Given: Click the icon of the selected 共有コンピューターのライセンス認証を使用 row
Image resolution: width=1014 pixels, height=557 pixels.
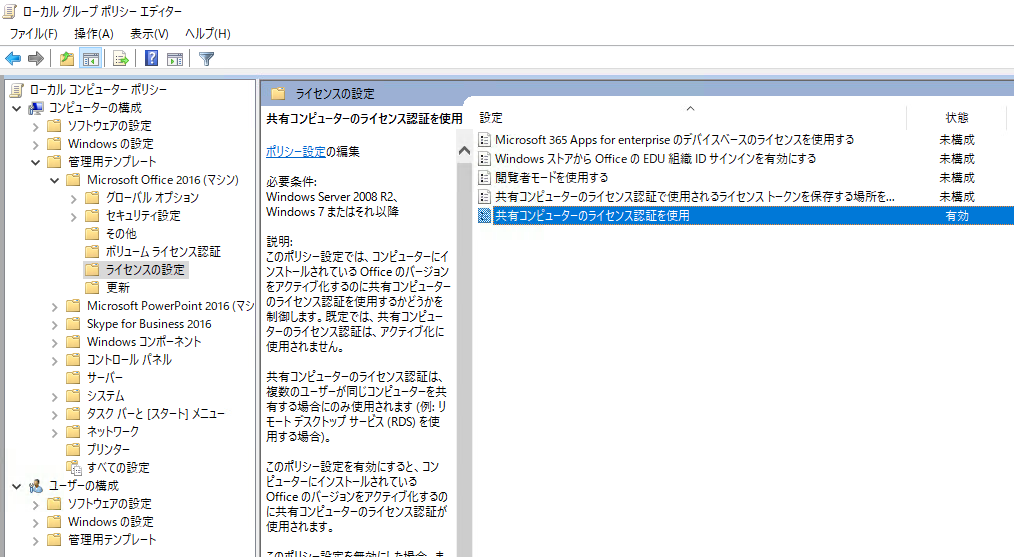Looking at the screenshot, I should tap(484, 215).
